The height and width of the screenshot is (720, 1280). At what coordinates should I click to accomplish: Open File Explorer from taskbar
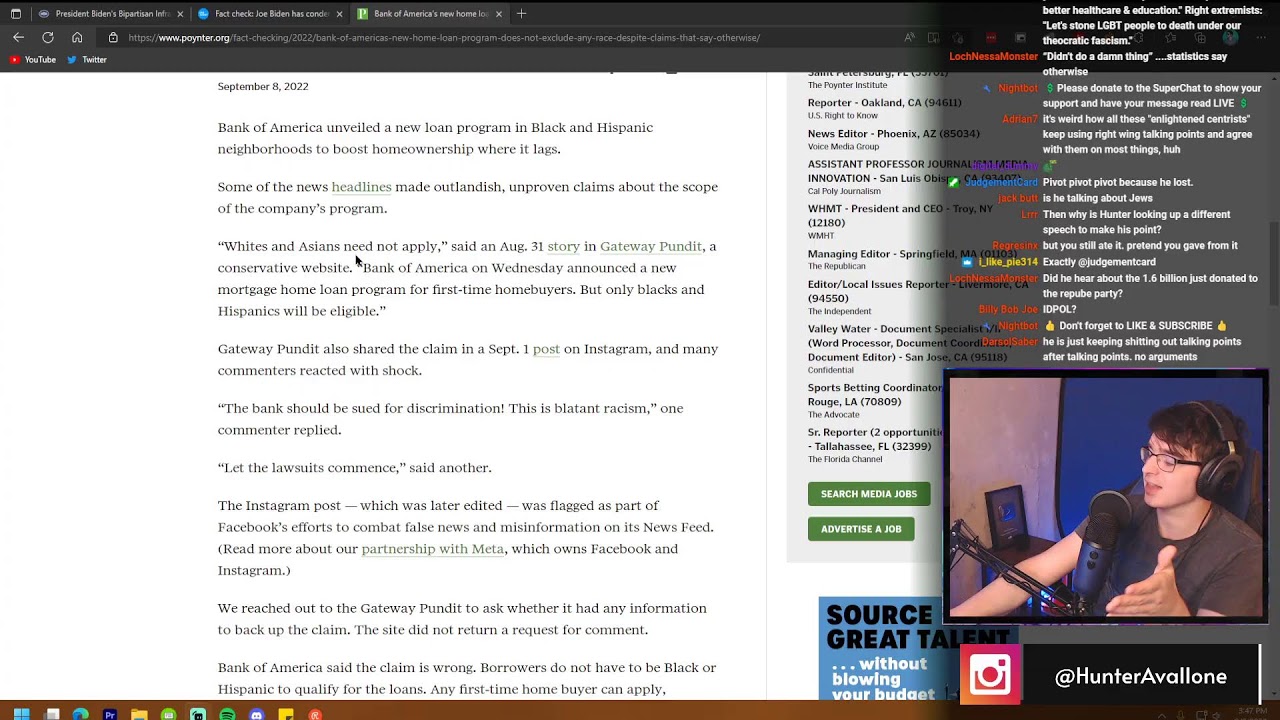(139, 714)
